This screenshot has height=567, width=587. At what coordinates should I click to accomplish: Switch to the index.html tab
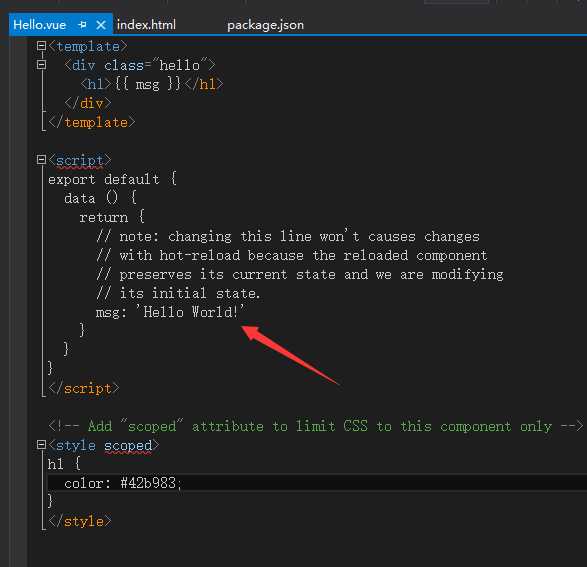[146, 25]
